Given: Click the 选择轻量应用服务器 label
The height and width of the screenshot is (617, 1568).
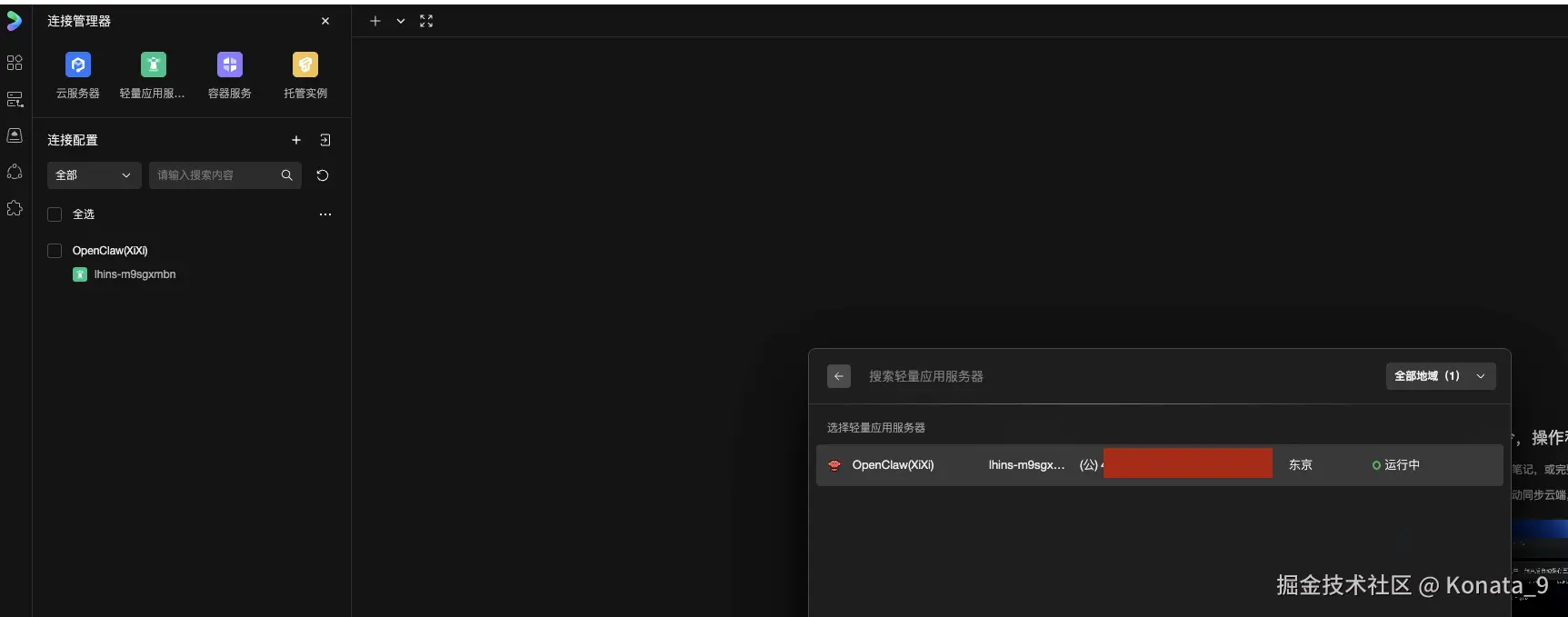Looking at the screenshot, I should pyautogui.click(x=876, y=428).
